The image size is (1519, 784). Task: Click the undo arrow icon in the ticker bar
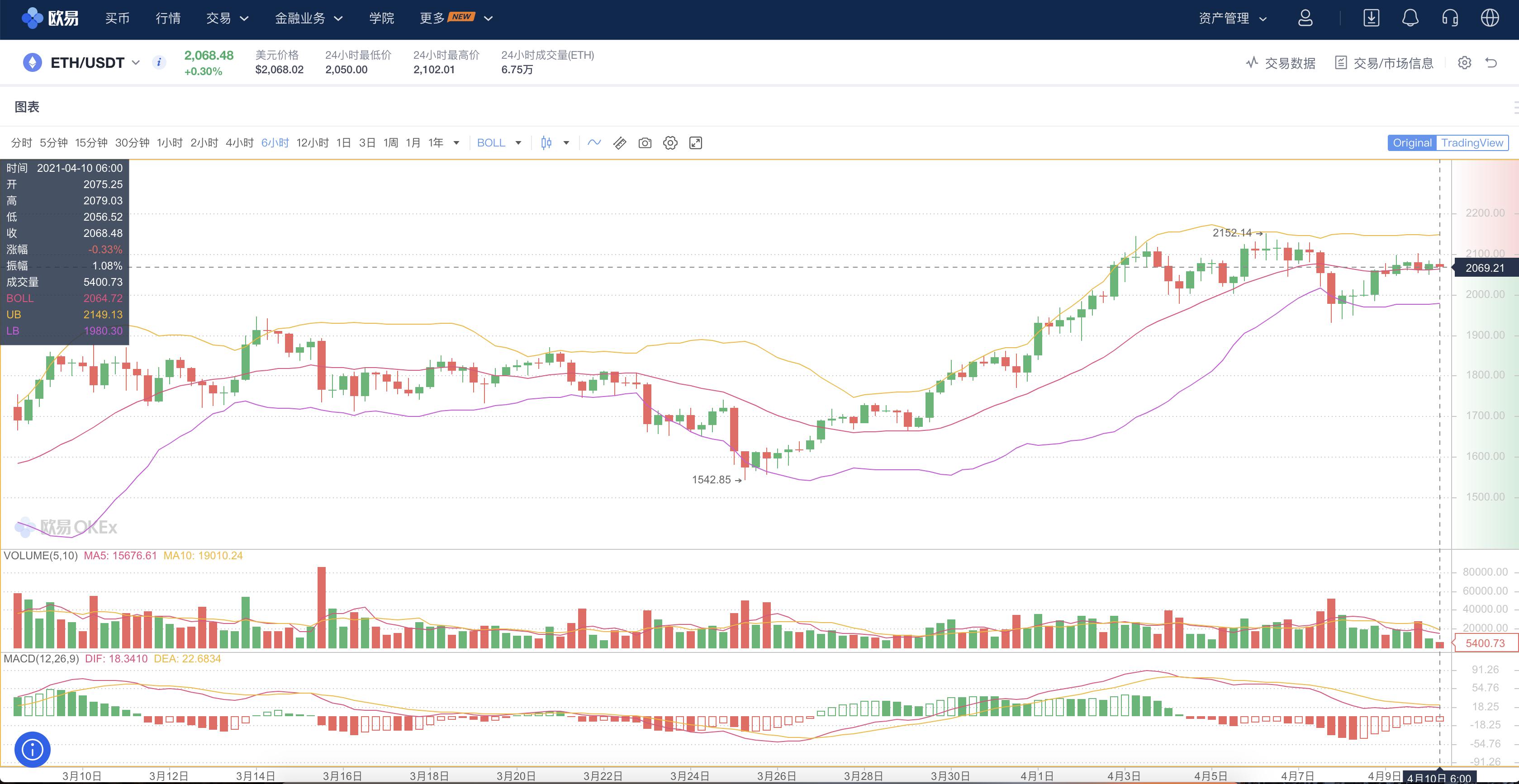click(1491, 62)
